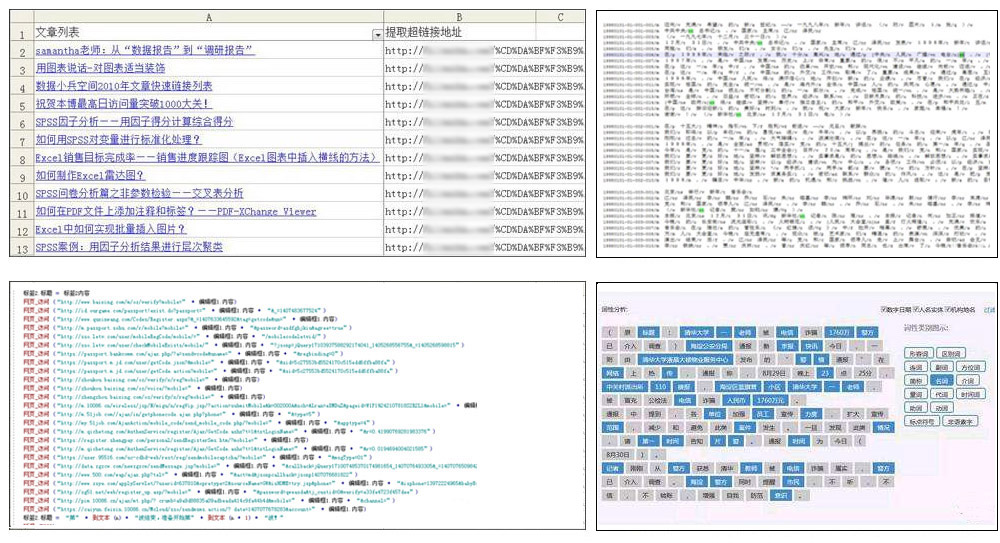
Task: Select the 简称 word class button
Action: click(x=916, y=380)
